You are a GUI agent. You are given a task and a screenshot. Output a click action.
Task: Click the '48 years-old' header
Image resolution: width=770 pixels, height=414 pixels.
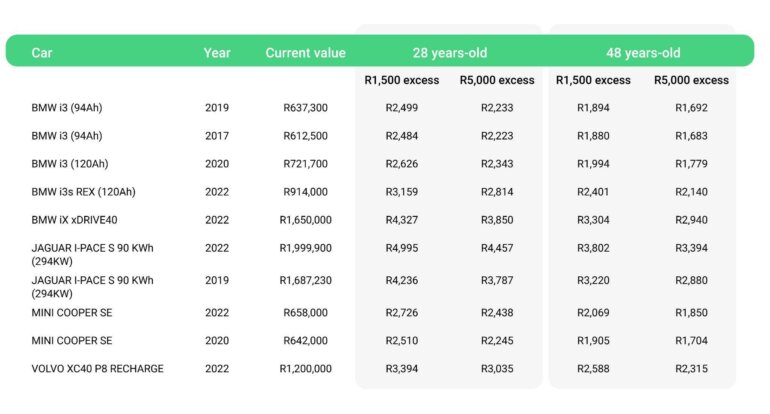click(643, 53)
